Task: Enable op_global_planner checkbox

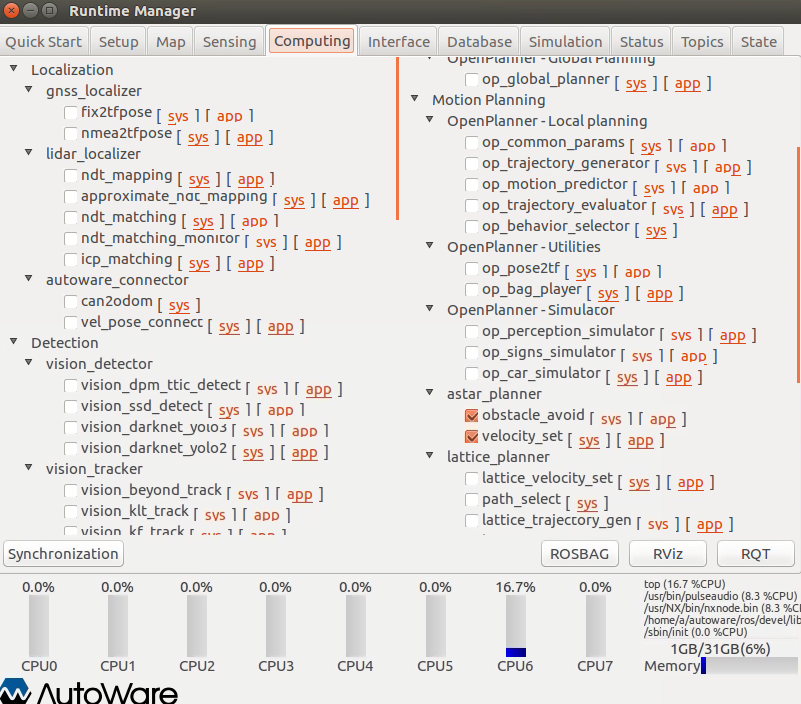Action: pyautogui.click(x=472, y=79)
